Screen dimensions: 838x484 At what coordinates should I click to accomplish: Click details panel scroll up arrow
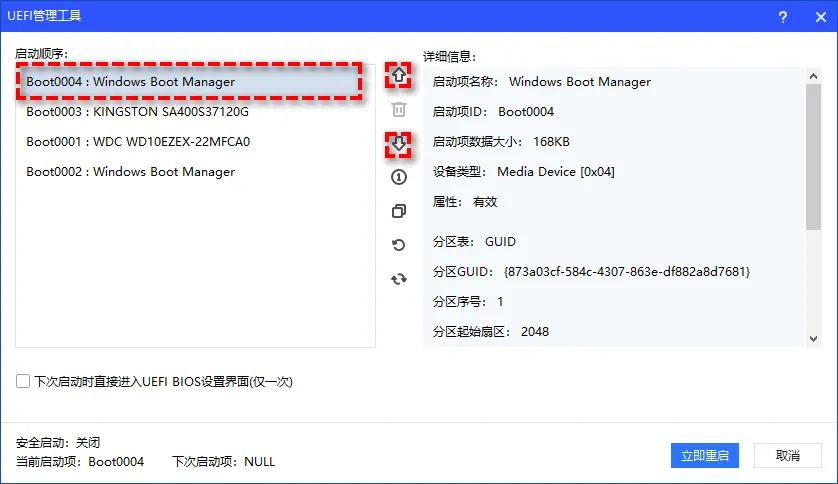(813, 76)
